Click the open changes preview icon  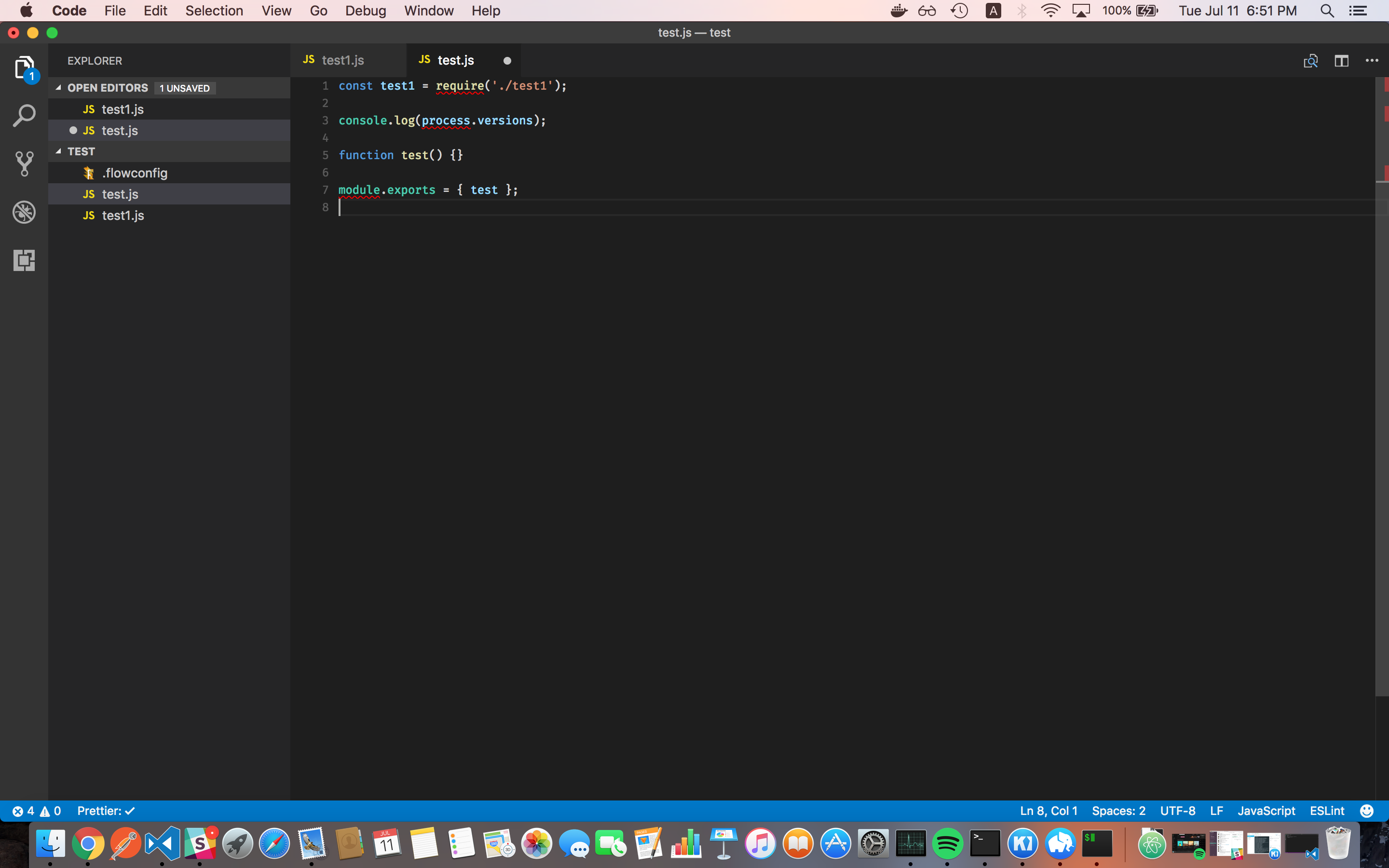(1311, 60)
